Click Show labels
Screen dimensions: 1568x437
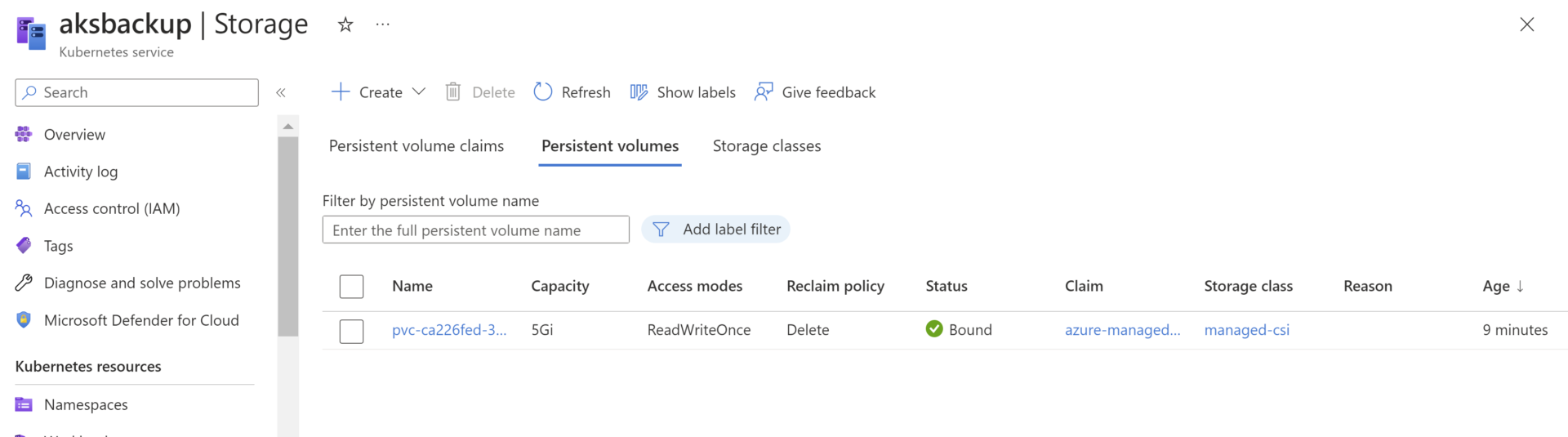(x=683, y=92)
